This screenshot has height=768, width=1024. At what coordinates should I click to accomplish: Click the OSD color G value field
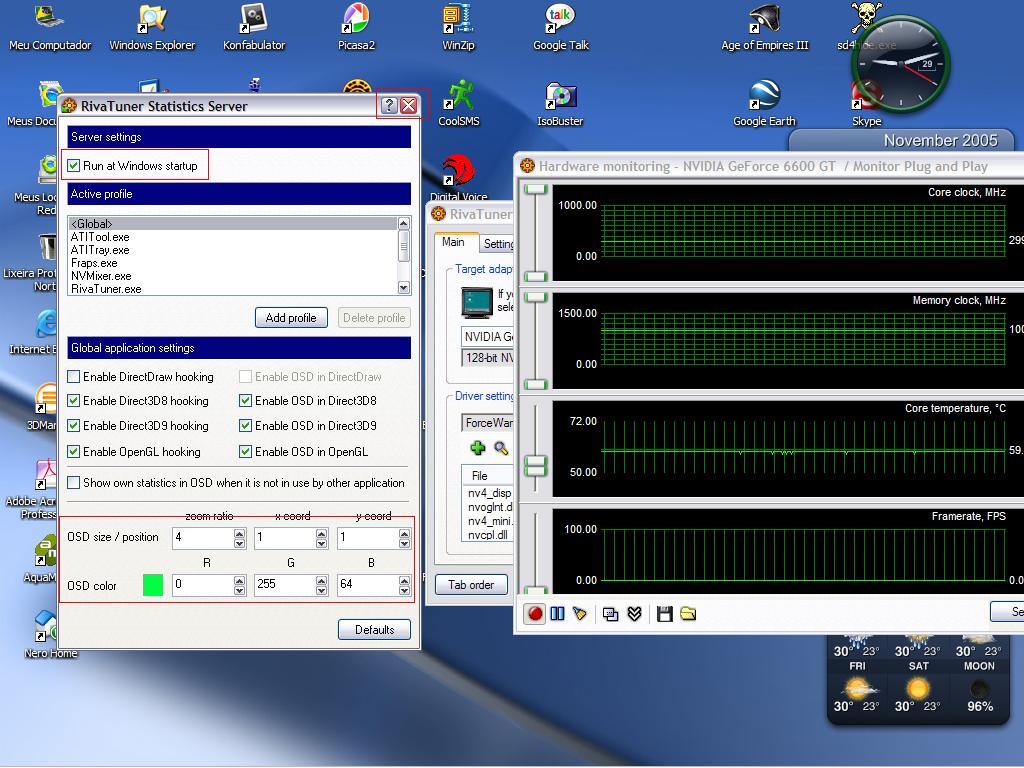285,584
